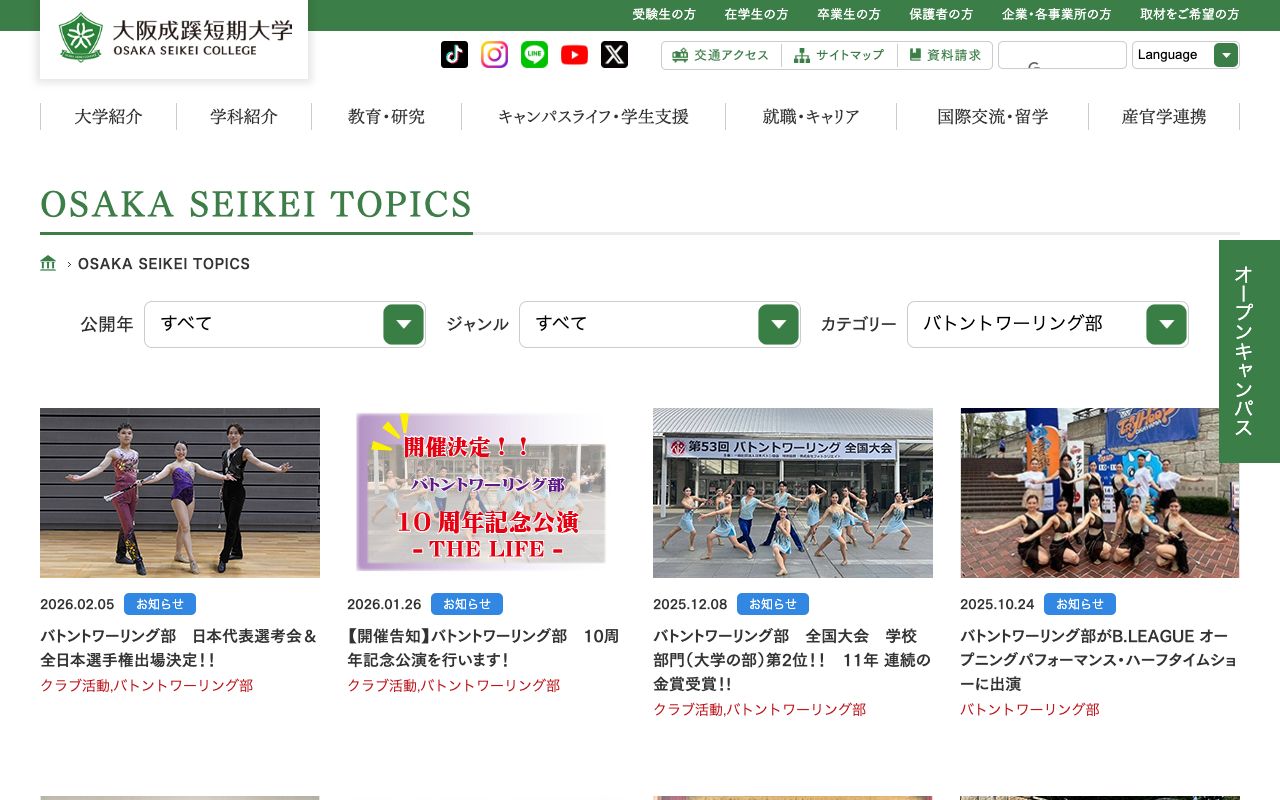Open the X (Twitter) social media icon
1280x800 pixels.
click(x=614, y=54)
